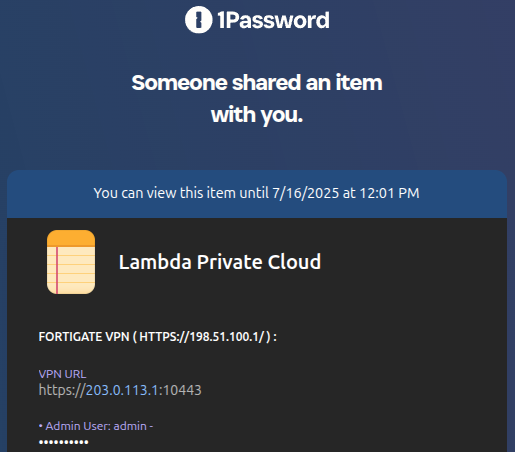
Task: Open the 203.0.113.1:10443 VPN URL link
Action: [144, 390]
